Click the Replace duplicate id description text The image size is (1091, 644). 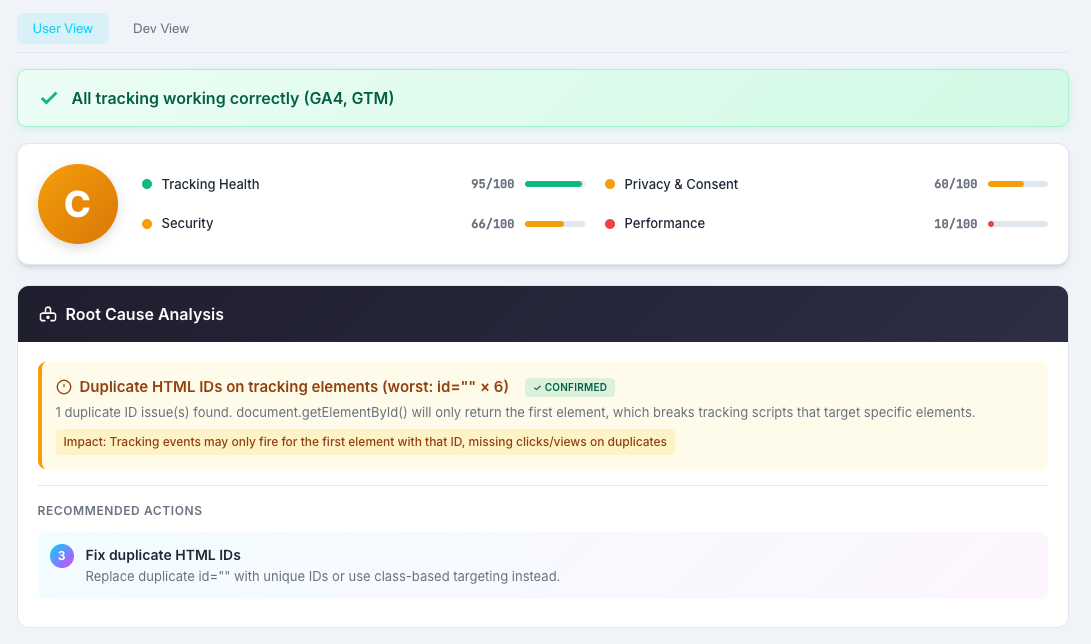322,577
